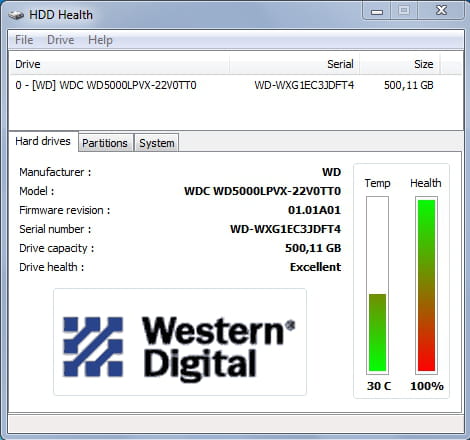Click the Drive capacity label
Image resolution: width=470 pixels, height=440 pixels.
tap(57, 248)
